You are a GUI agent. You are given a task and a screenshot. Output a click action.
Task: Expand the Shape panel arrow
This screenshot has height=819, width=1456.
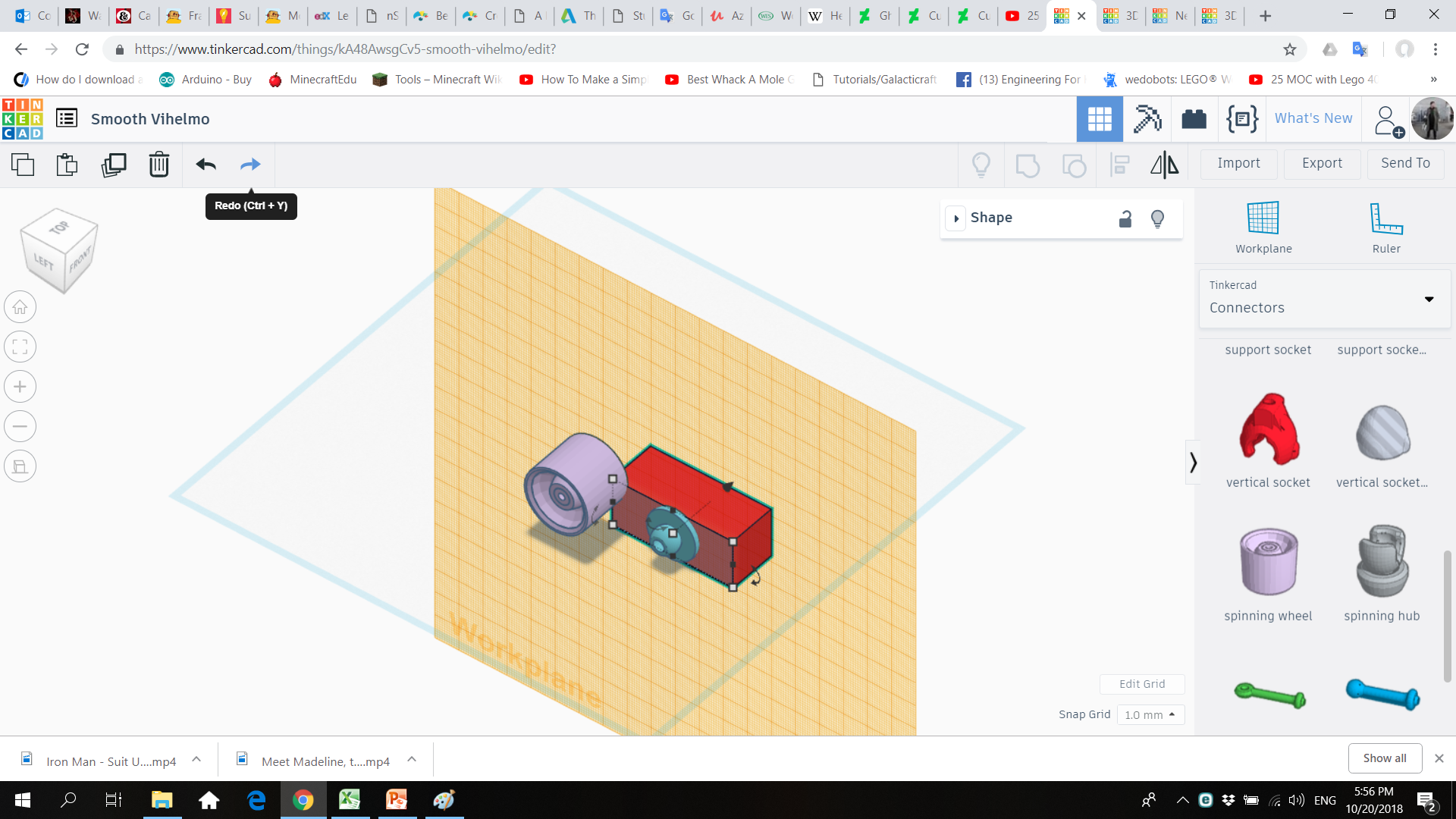click(x=956, y=218)
